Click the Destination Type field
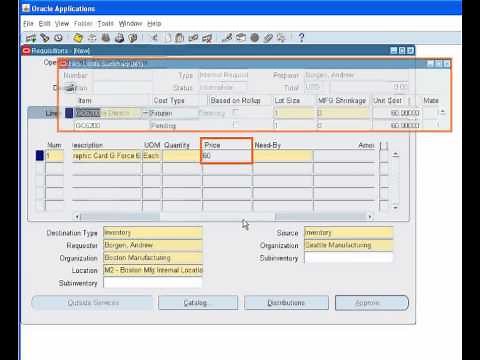Screen dimensions: 480x360 [153, 233]
